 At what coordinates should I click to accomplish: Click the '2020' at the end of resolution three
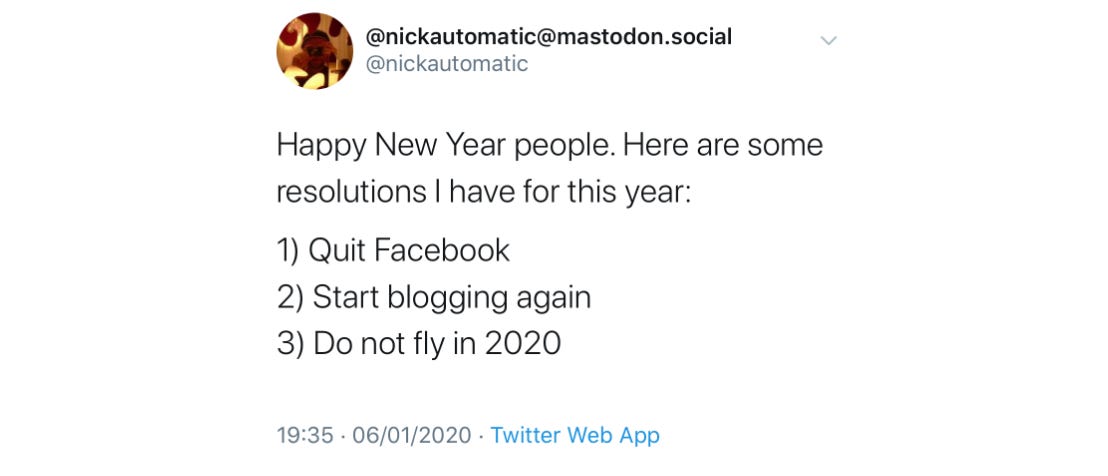tap(523, 344)
